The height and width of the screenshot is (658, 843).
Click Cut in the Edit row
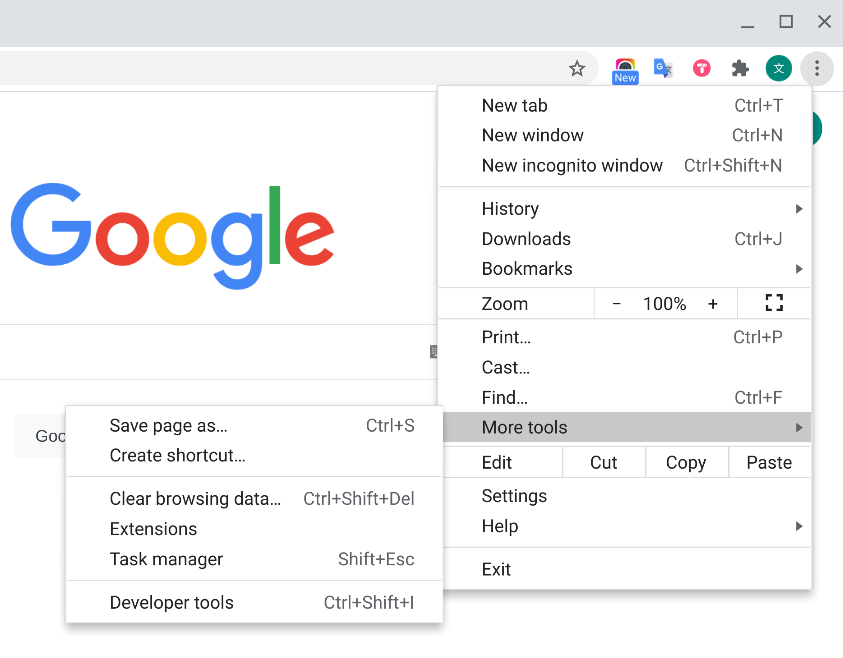pyautogui.click(x=604, y=462)
